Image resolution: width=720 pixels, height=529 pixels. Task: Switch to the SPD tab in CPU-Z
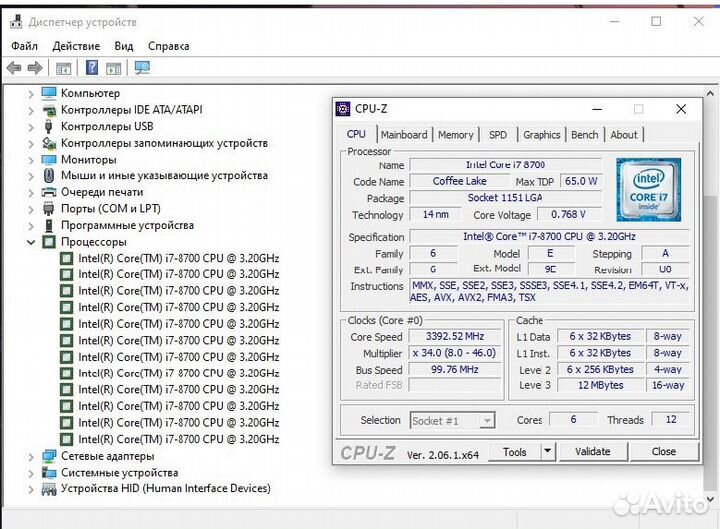point(498,135)
